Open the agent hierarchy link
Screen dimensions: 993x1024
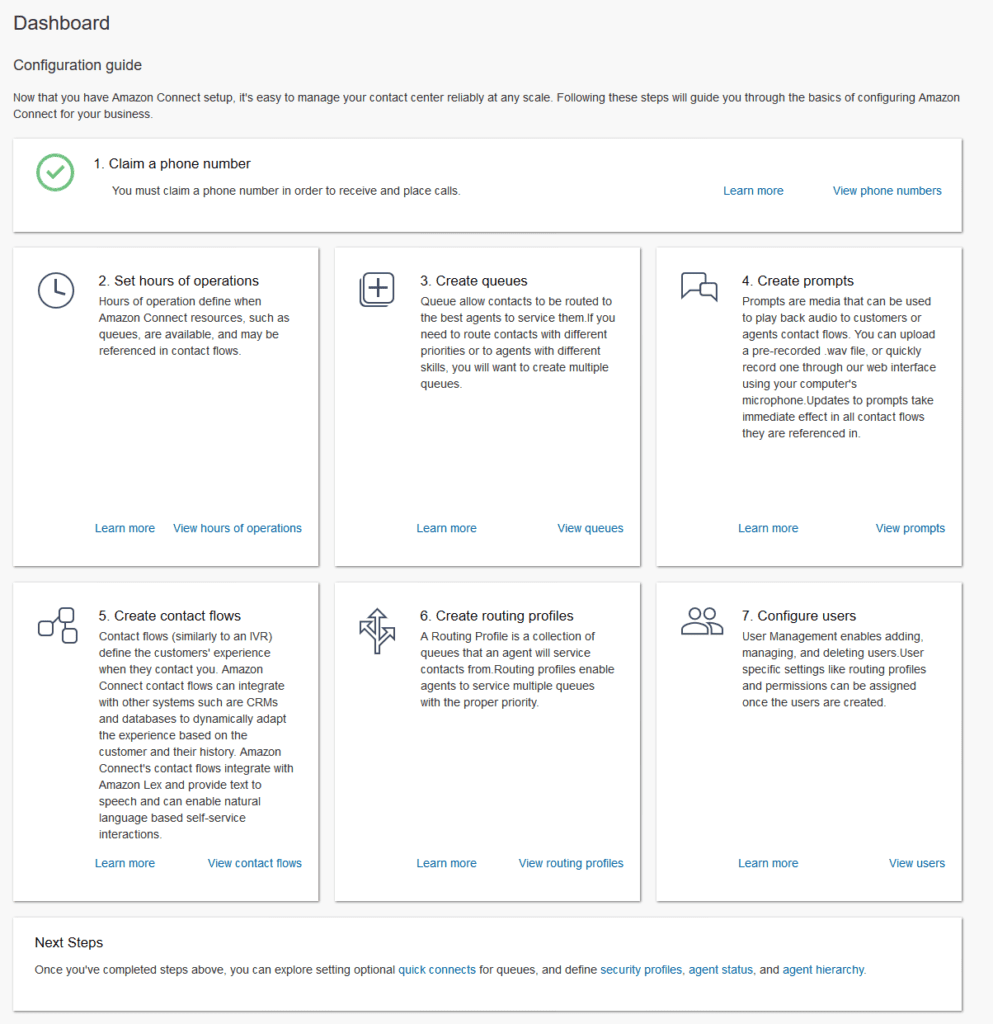point(822,970)
